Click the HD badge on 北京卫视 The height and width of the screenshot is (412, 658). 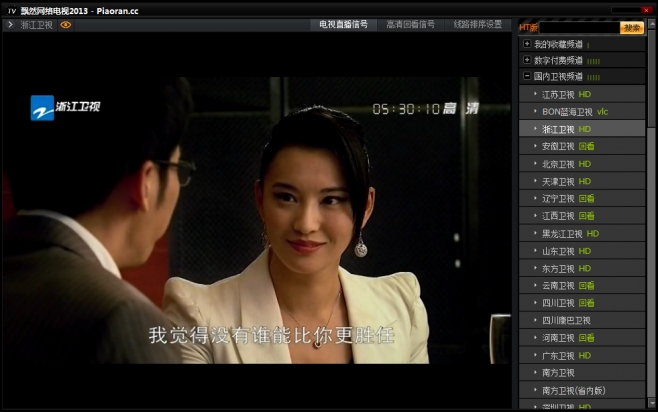585,164
